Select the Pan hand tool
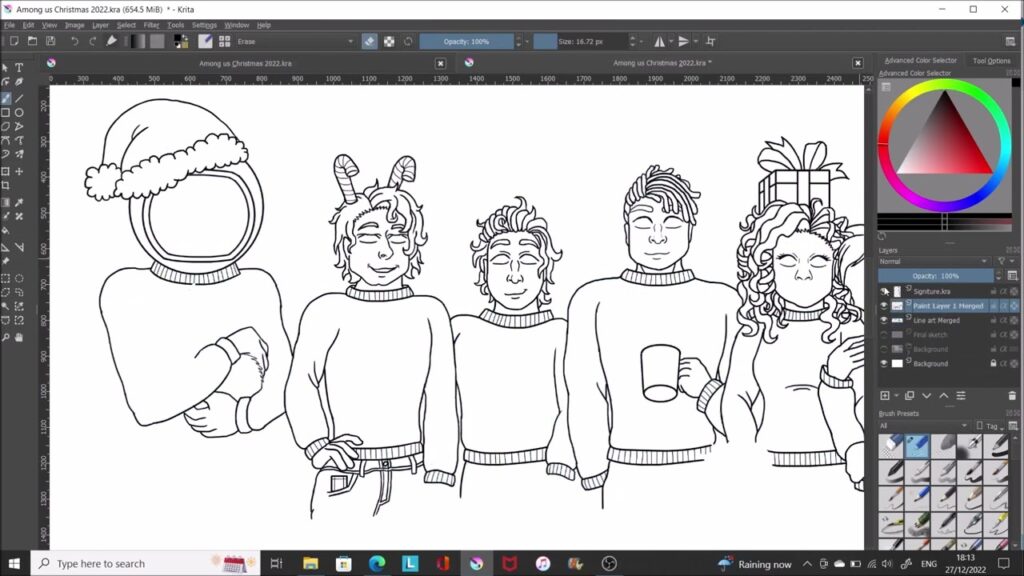Screen dimensions: 1024x576 pyautogui.click(x=19, y=337)
